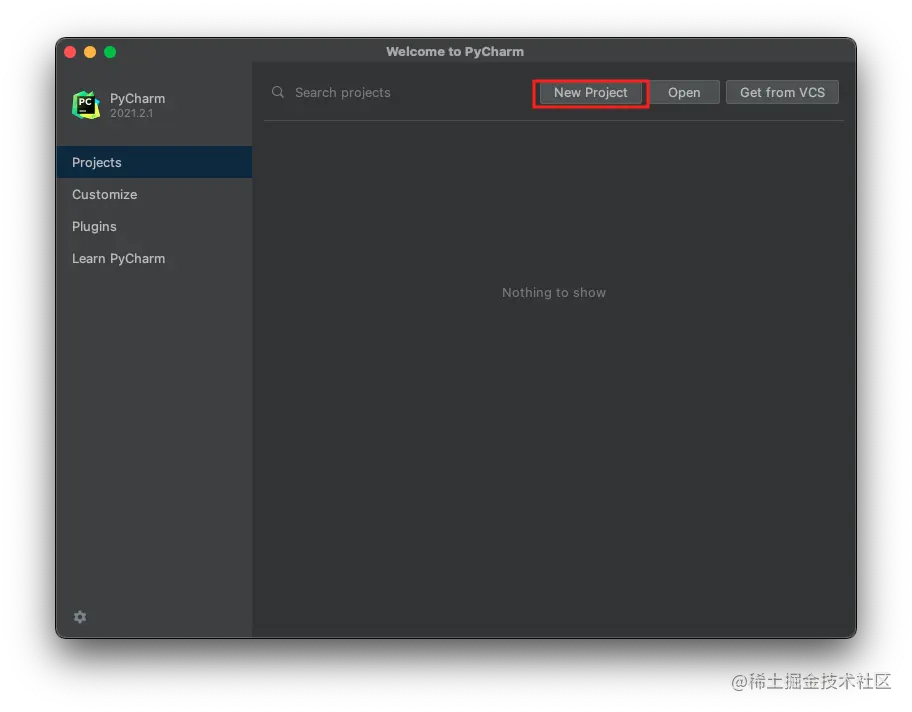
Task: Maximize window with green button
Action: (110, 52)
